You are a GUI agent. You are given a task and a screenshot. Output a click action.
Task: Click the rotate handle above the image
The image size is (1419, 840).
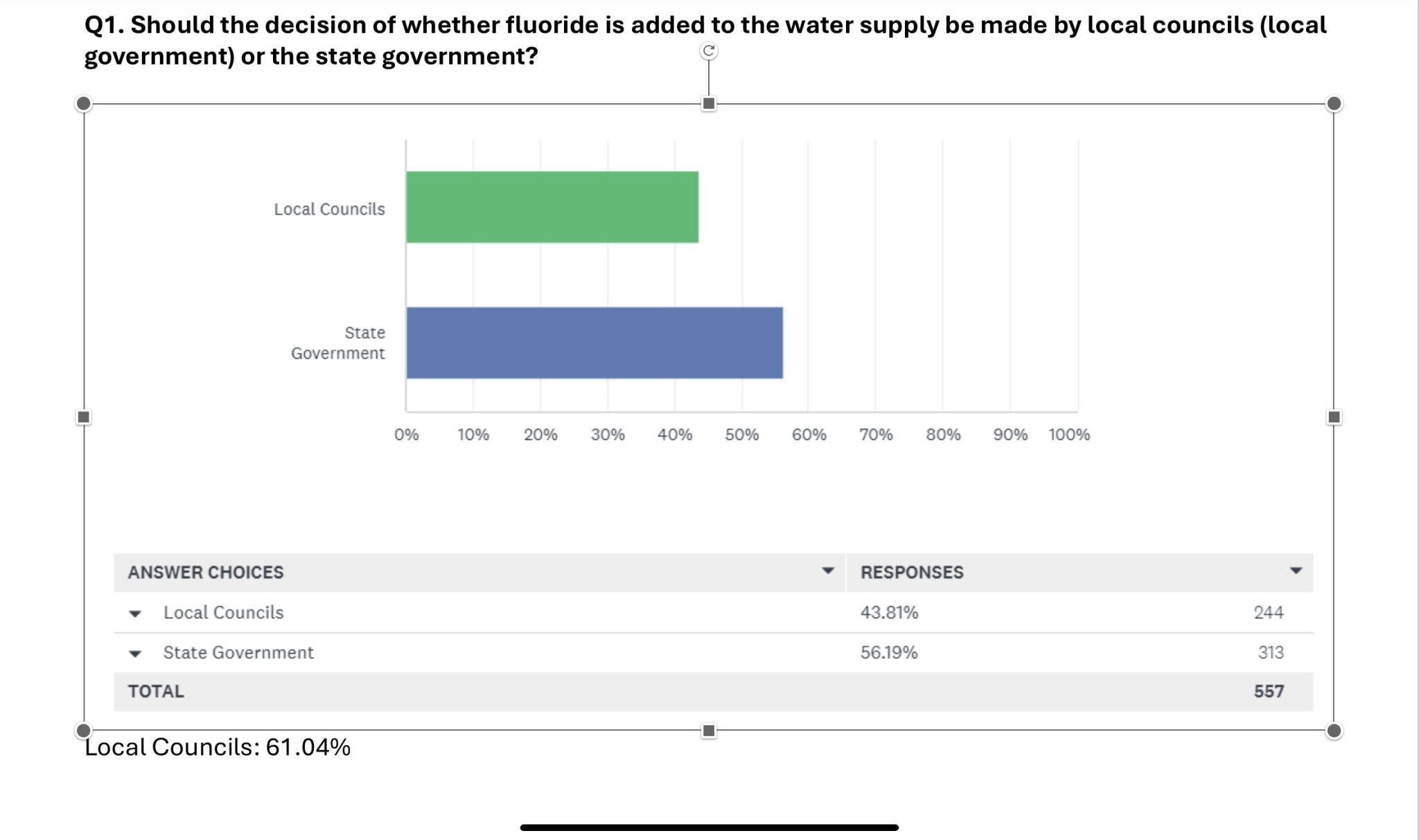click(708, 51)
